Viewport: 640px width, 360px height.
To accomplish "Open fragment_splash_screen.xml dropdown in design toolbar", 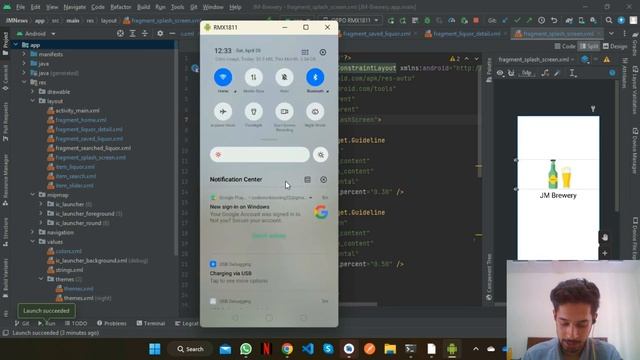I will pos(536,60).
